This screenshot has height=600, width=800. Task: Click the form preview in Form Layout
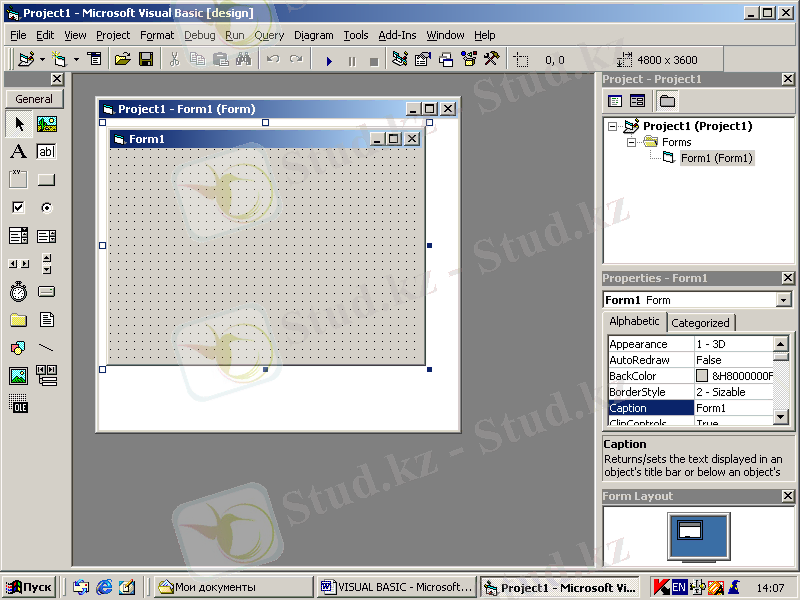pyautogui.click(x=690, y=530)
